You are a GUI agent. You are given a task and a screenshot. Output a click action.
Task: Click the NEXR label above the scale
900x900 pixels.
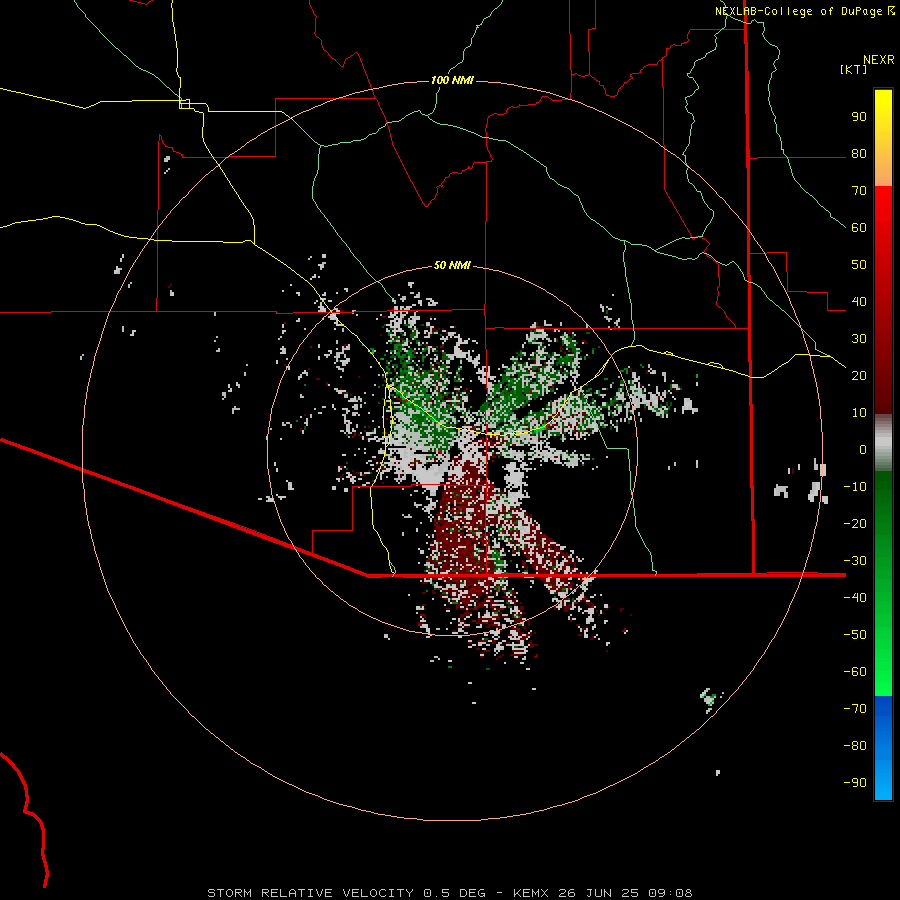(x=879, y=60)
